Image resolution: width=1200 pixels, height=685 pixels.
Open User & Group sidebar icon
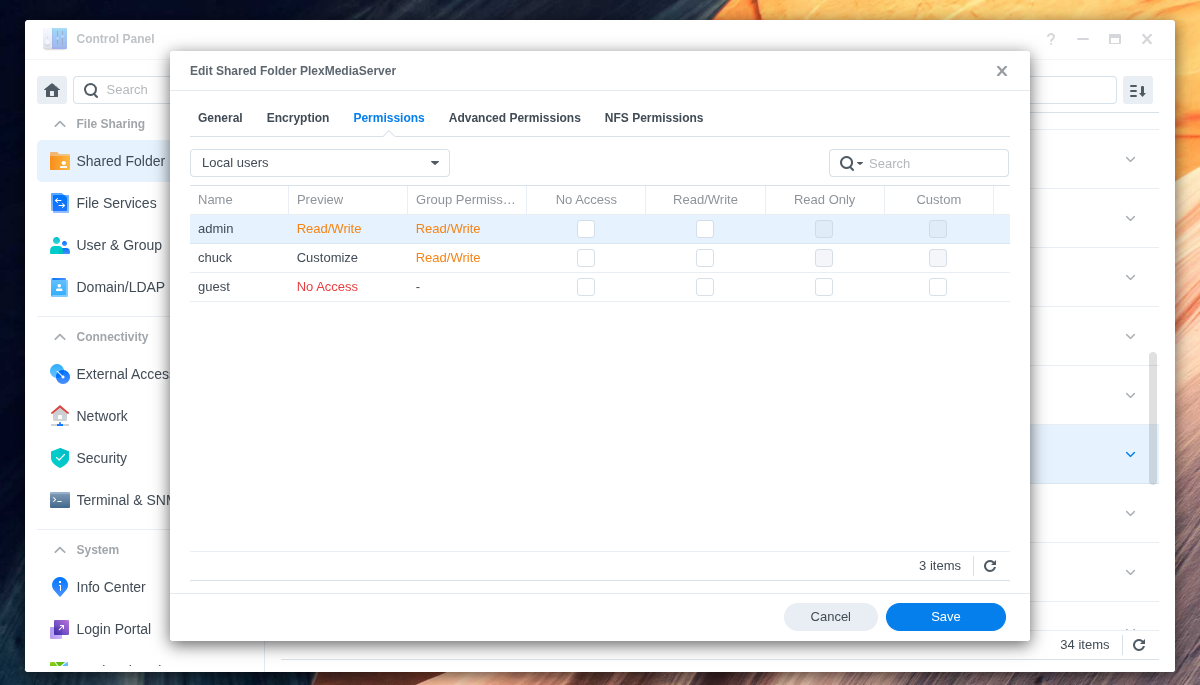point(60,245)
